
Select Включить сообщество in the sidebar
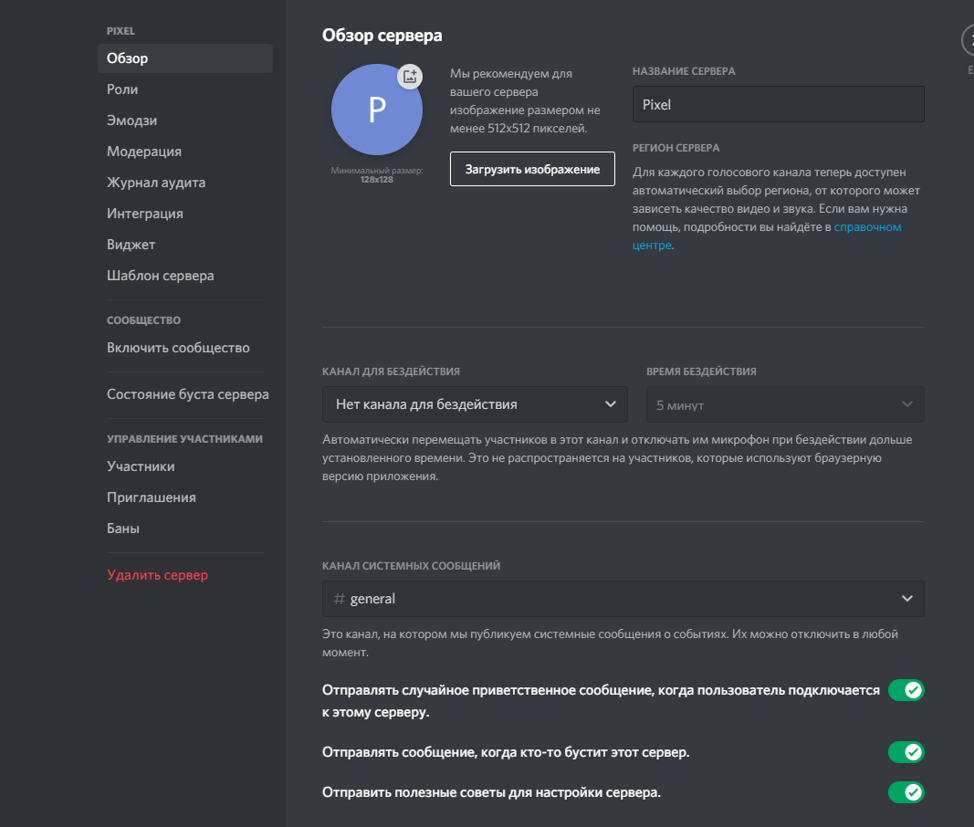178,348
